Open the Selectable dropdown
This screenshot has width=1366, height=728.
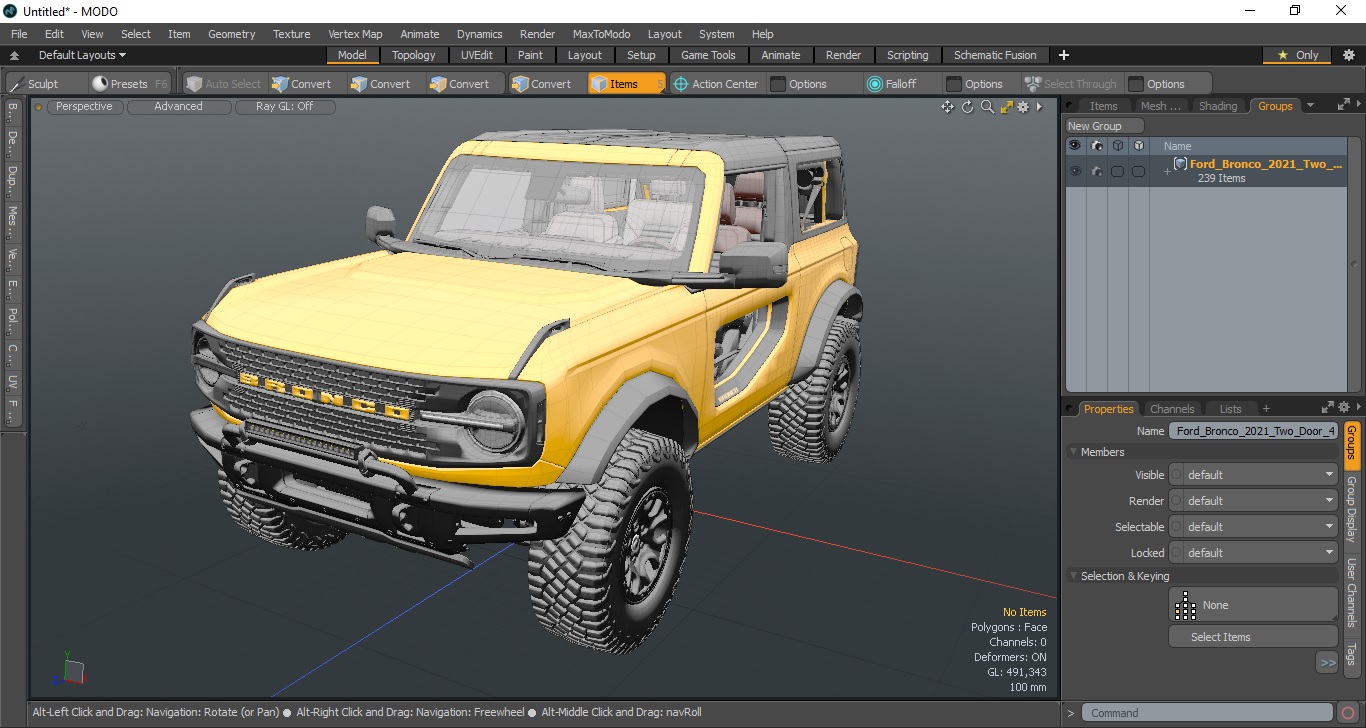click(1253, 527)
